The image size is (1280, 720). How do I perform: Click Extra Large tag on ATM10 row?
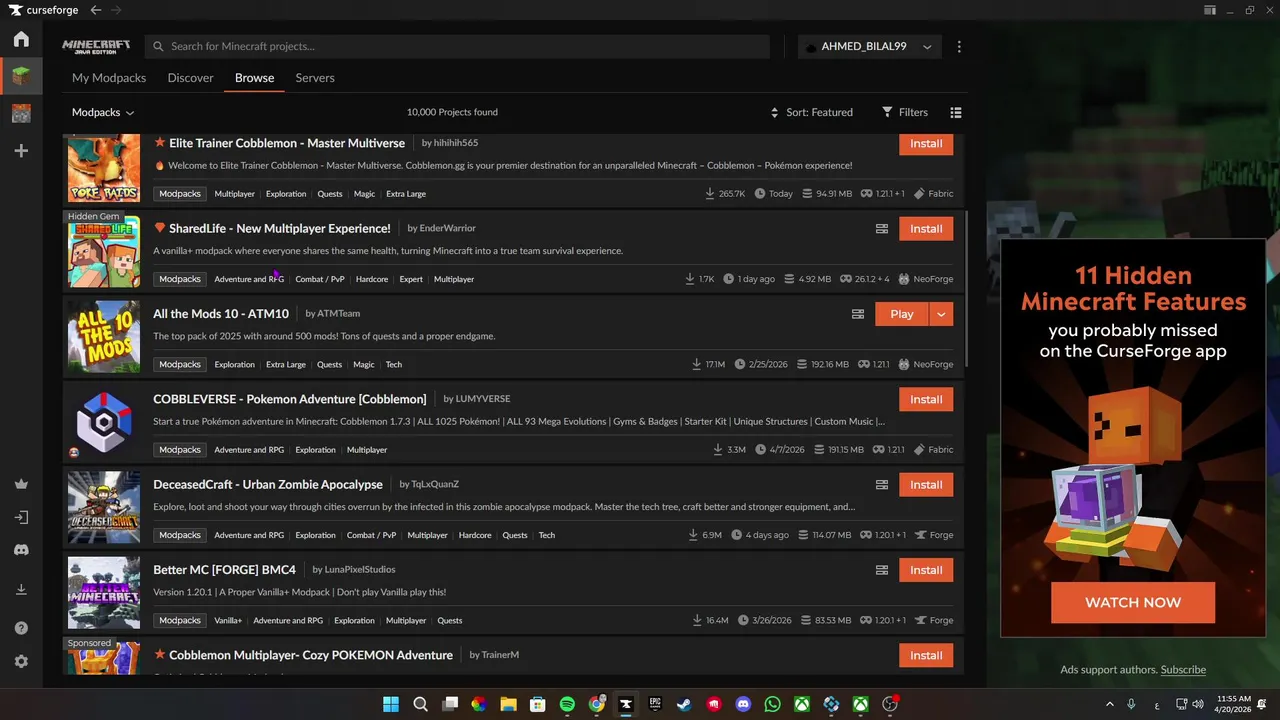click(x=286, y=365)
